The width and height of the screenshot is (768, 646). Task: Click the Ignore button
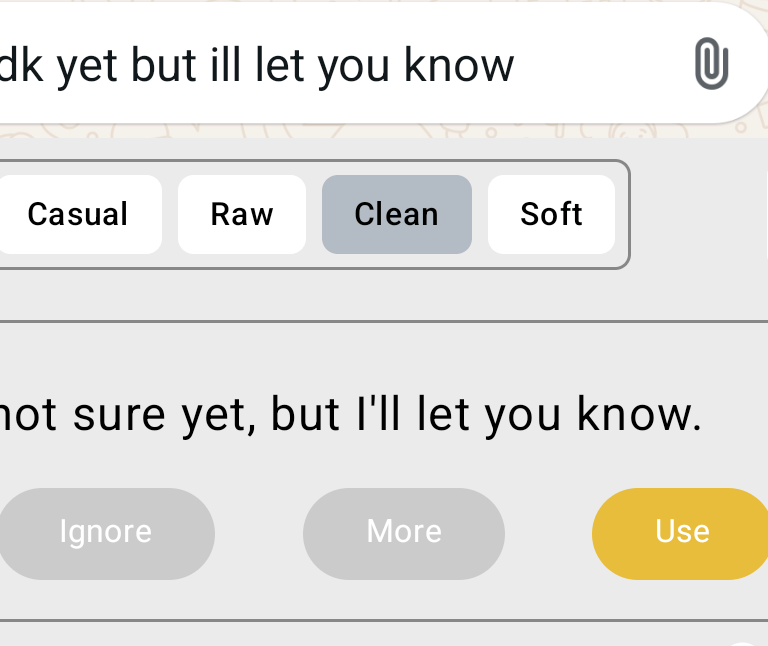point(105,532)
